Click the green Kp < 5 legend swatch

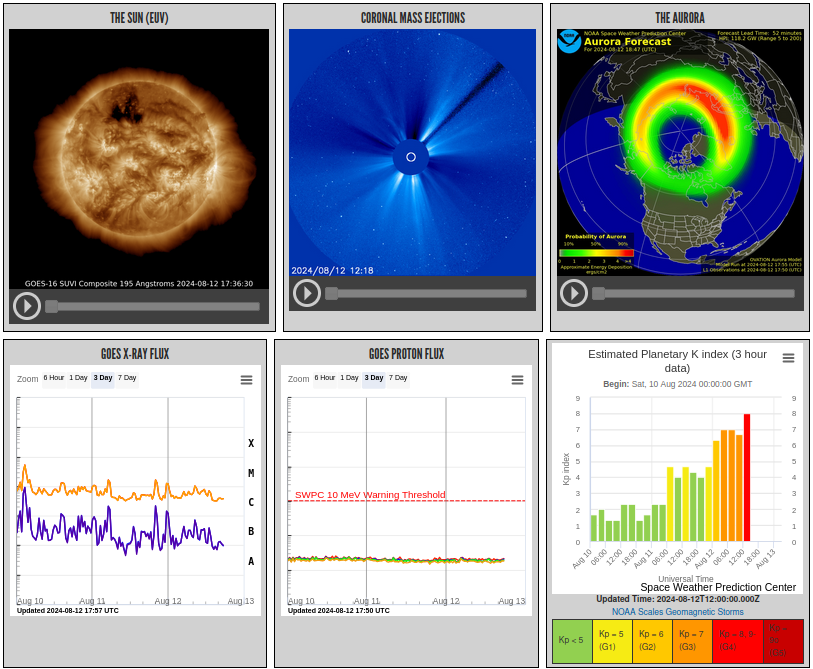(572, 641)
